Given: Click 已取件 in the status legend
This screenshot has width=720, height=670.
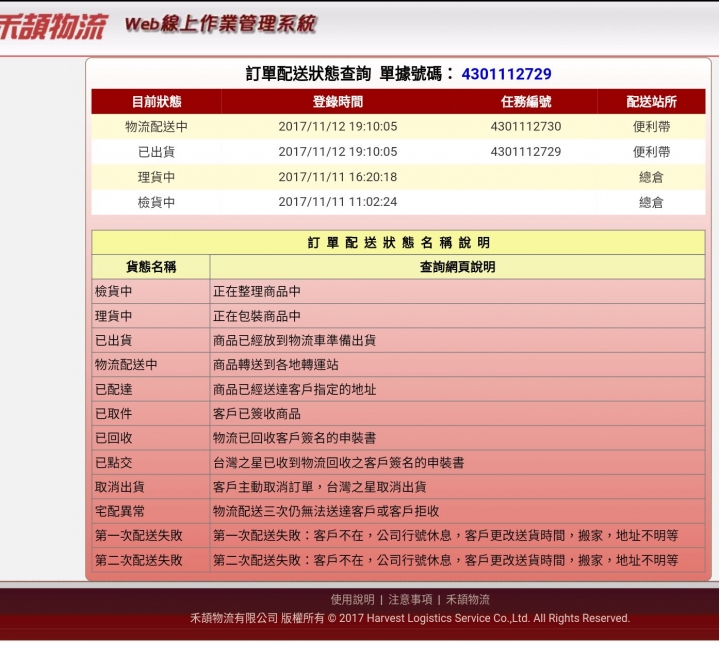Looking at the screenshot, I should [x=113, y=414].
